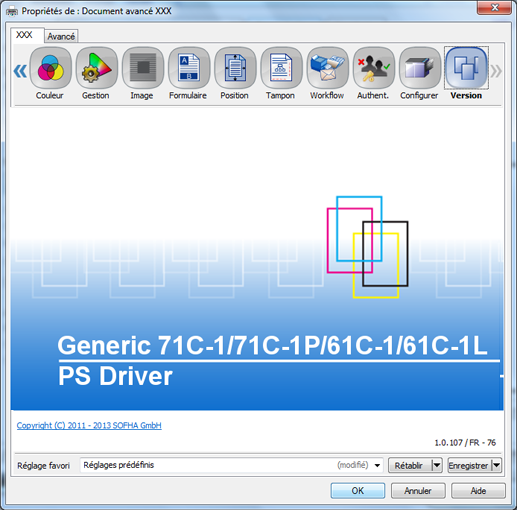Screen dimensions: 517x510
Task: Click the version text 1.0.107 / FR - 76
Action: tap(465, 443)
